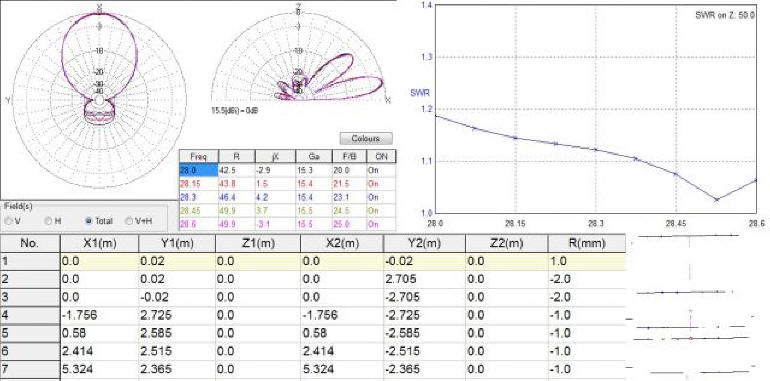The image size is (770, 381).
Task: Click the R(mm) column header
Action: pyautogui.click(x=586, y=243)
